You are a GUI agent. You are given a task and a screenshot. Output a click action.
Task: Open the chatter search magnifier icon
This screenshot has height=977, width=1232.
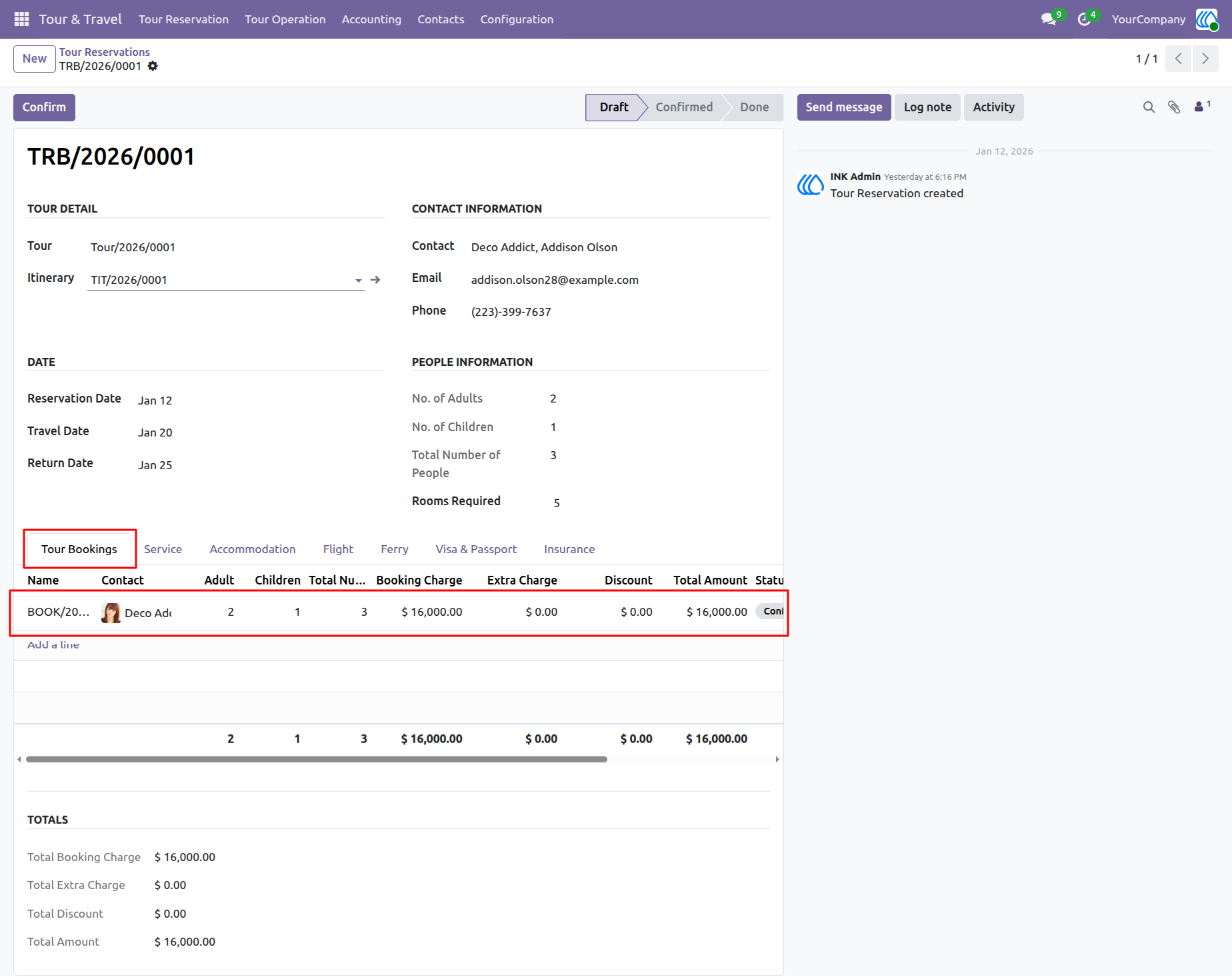[x=1149, y=107]
